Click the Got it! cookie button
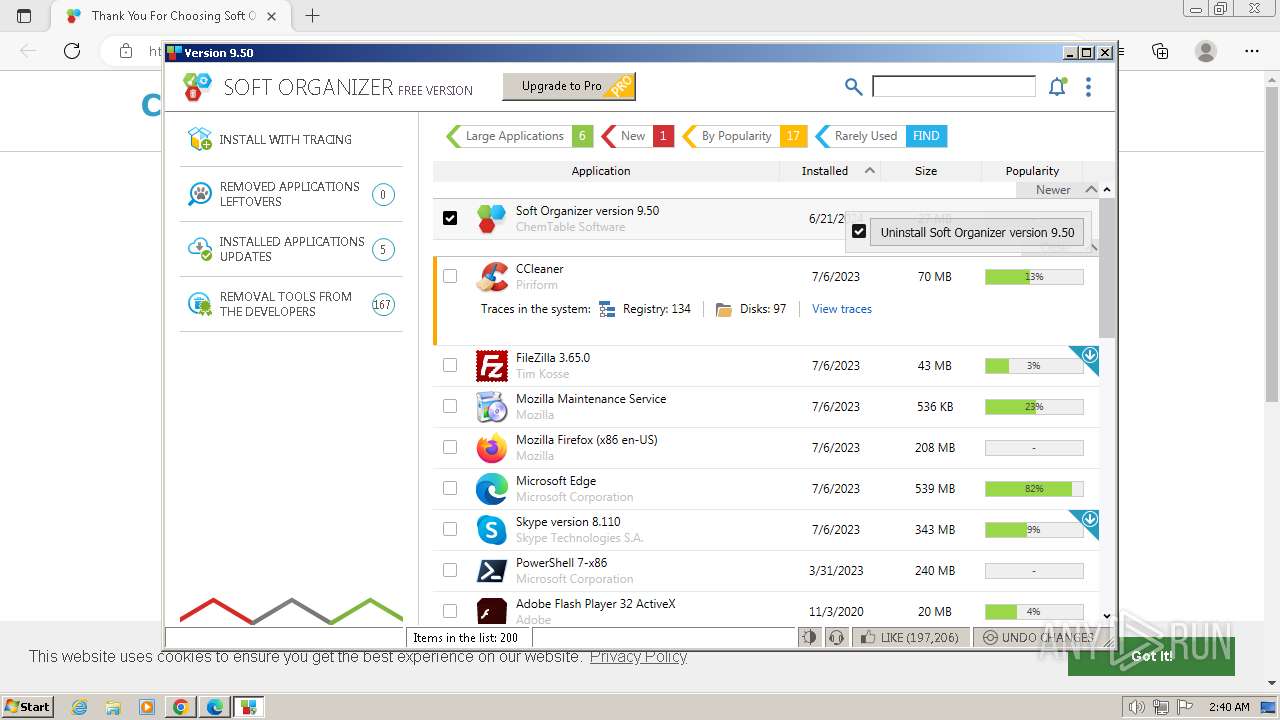The width and height of the screenshot is (1280, 720). pos(1151,656)
